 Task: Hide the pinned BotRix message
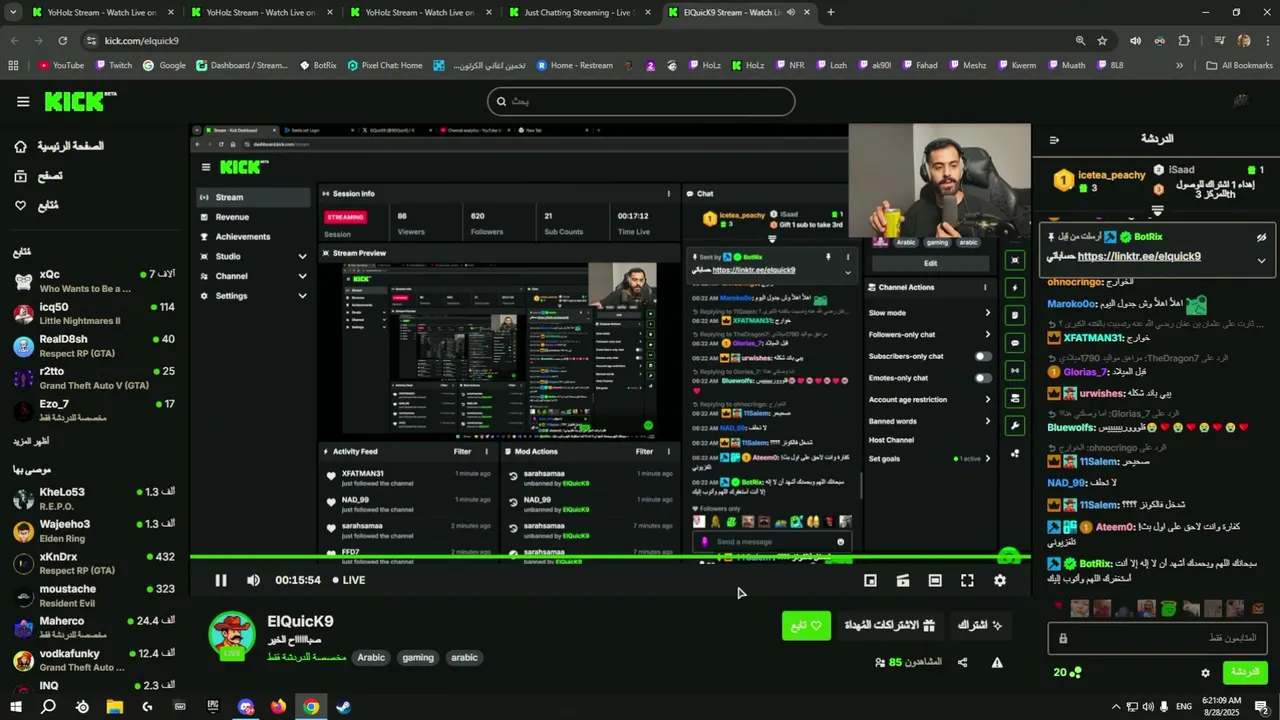pyautogui.click(x=1261, y=237)
